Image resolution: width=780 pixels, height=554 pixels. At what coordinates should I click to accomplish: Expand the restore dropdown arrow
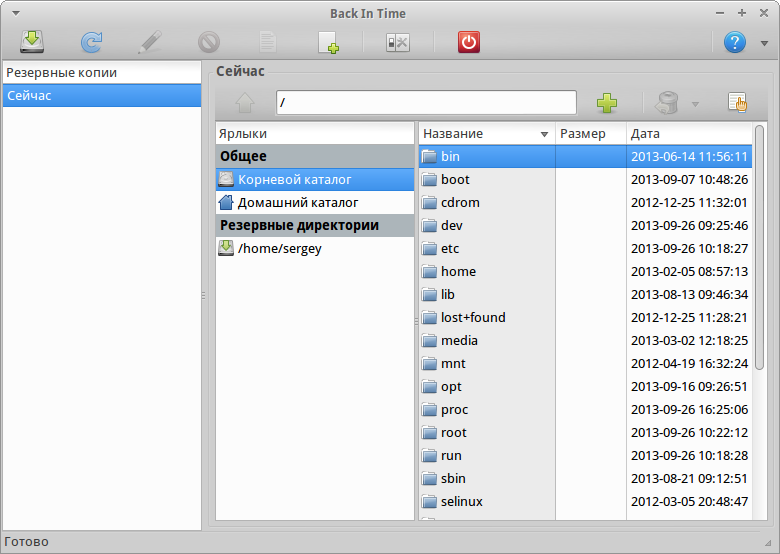(x=694, y=103)
